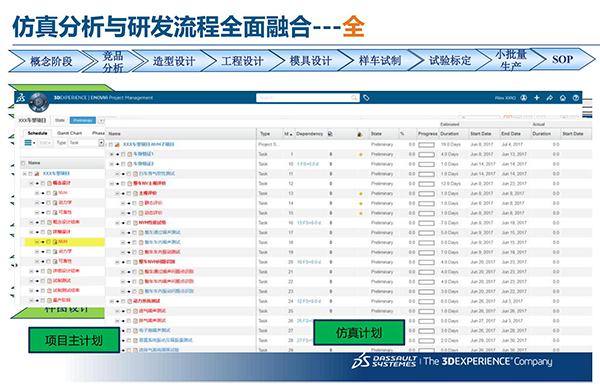Click the task icon in Id 1 row

130,154
